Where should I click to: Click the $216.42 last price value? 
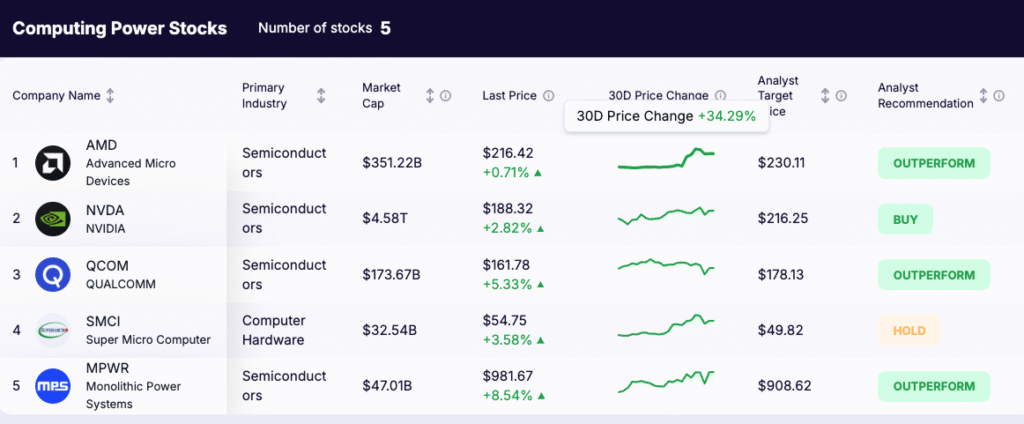coord(508,153)
